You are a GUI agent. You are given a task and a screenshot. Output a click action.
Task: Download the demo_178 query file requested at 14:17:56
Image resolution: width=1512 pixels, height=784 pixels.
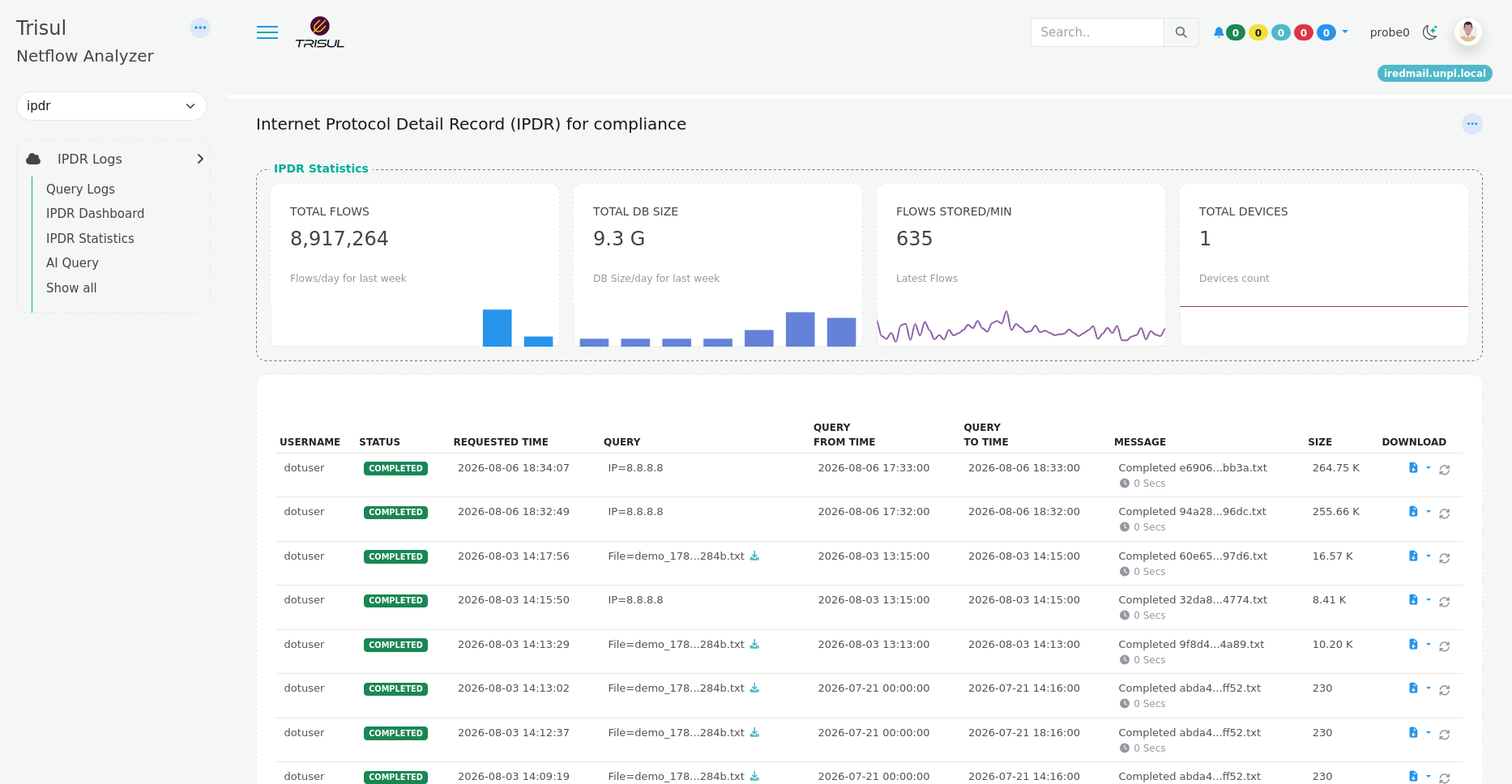[x=754, y=556]
